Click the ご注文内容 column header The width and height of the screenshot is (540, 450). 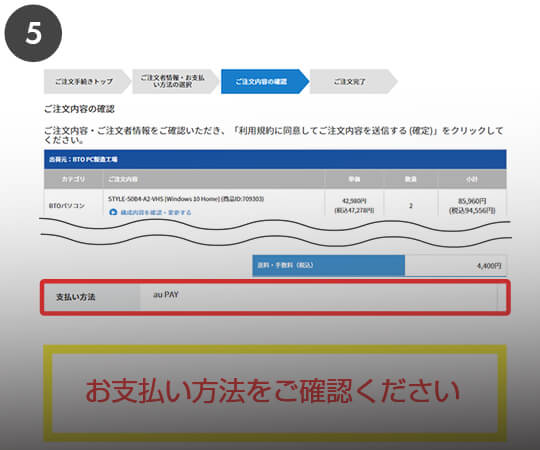tap(214, 179)
